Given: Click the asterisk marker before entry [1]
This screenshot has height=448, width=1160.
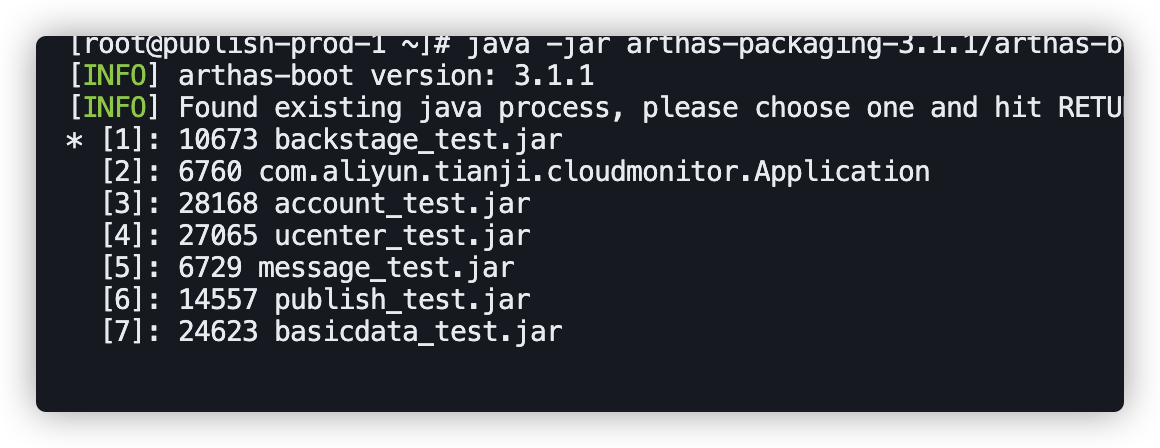Looking at the screenshot, I should (74, 140).
